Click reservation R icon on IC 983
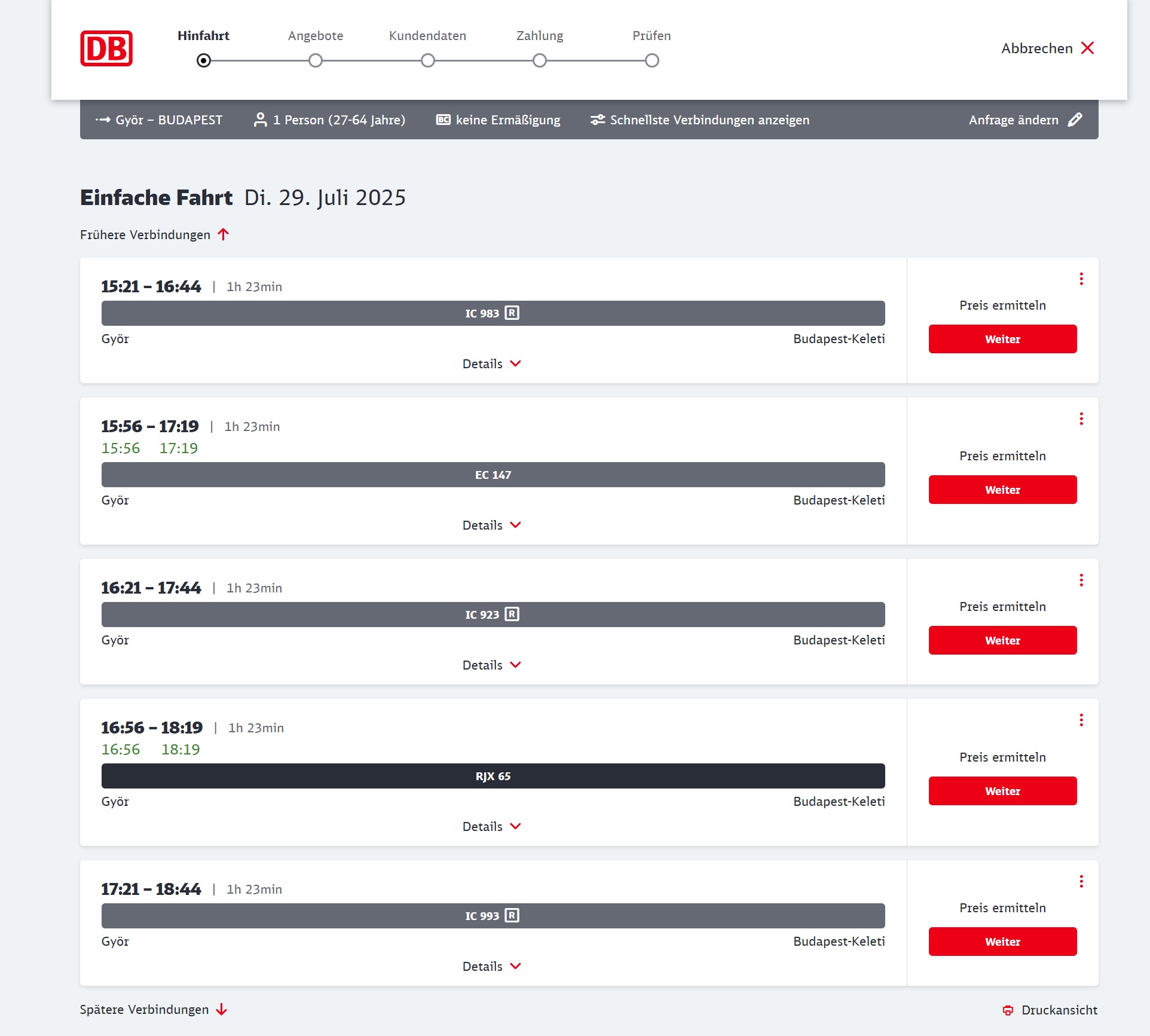This screenshot has width=1150, height=1036. pyautogui.click(x=512, y=313)
